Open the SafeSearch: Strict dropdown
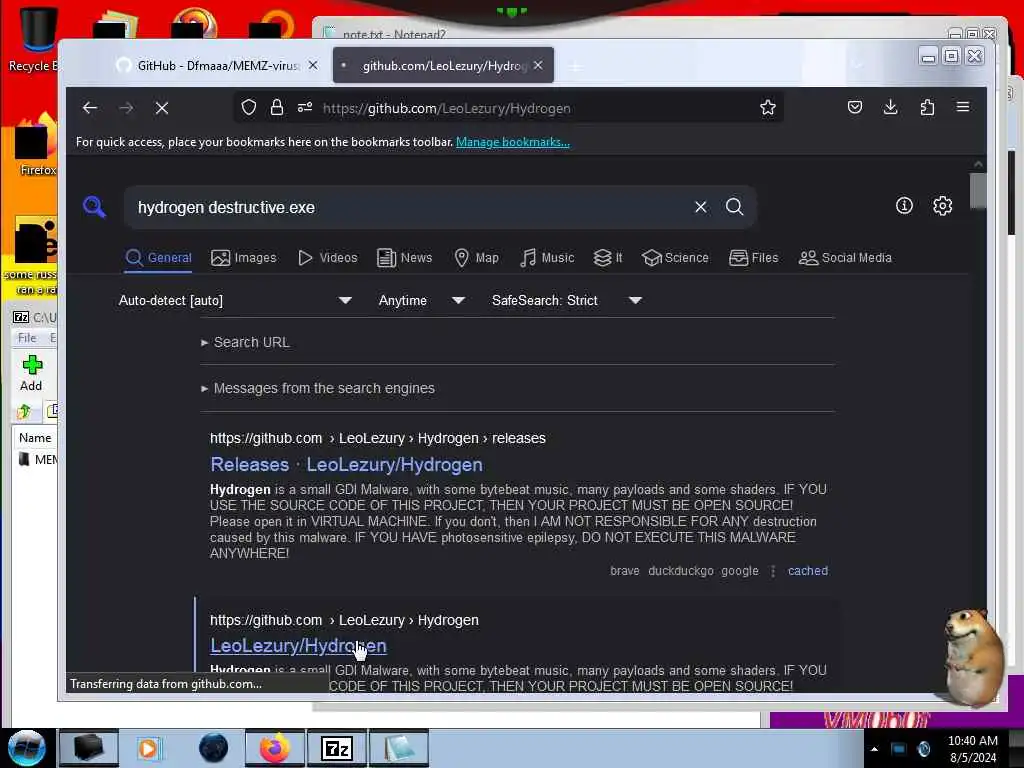The image size is (1024, 768). pyautogui.click(x=567, y=300)
